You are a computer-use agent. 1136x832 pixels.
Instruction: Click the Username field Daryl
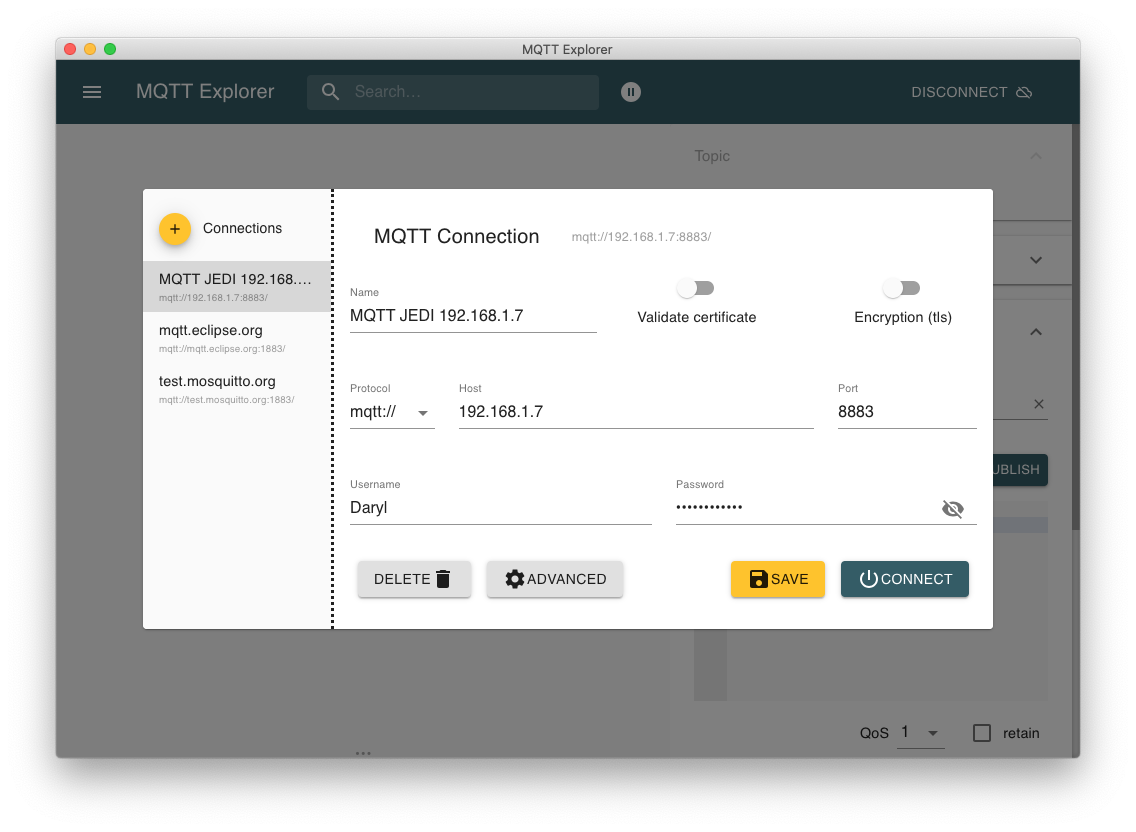501,507
